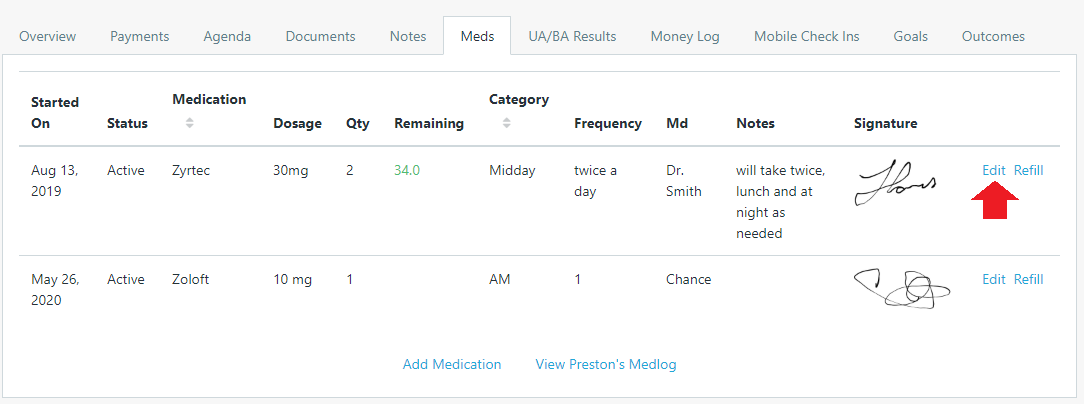
Task: Sort the table by Category column
Action: [506, 123]
